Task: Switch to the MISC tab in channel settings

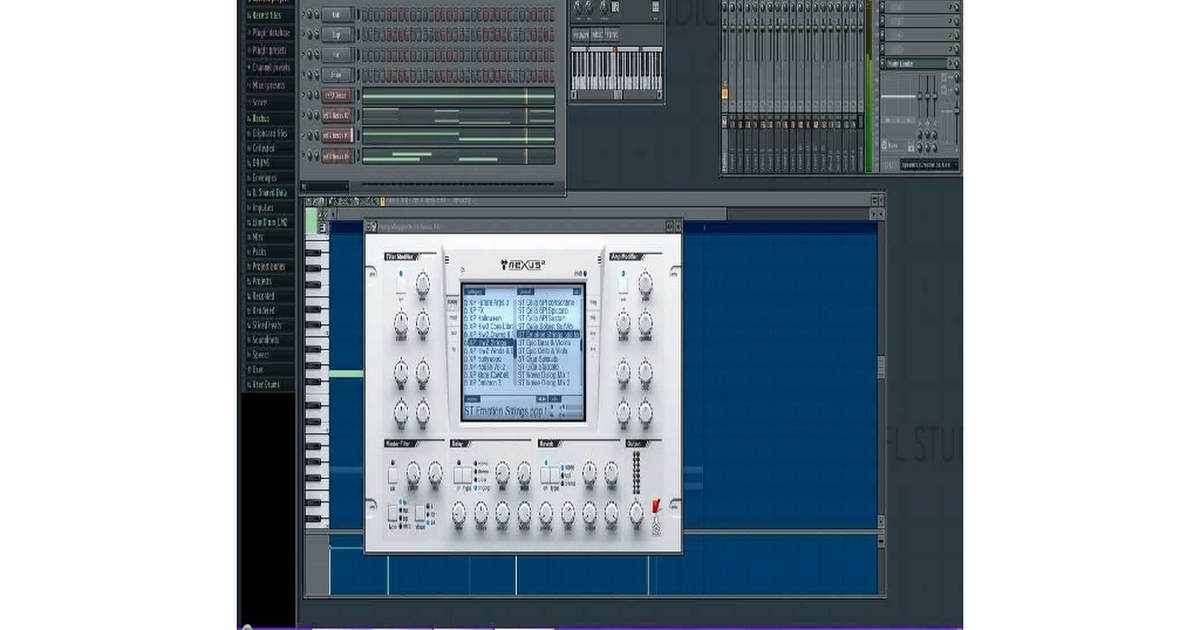Action: (x=596, y=35)
